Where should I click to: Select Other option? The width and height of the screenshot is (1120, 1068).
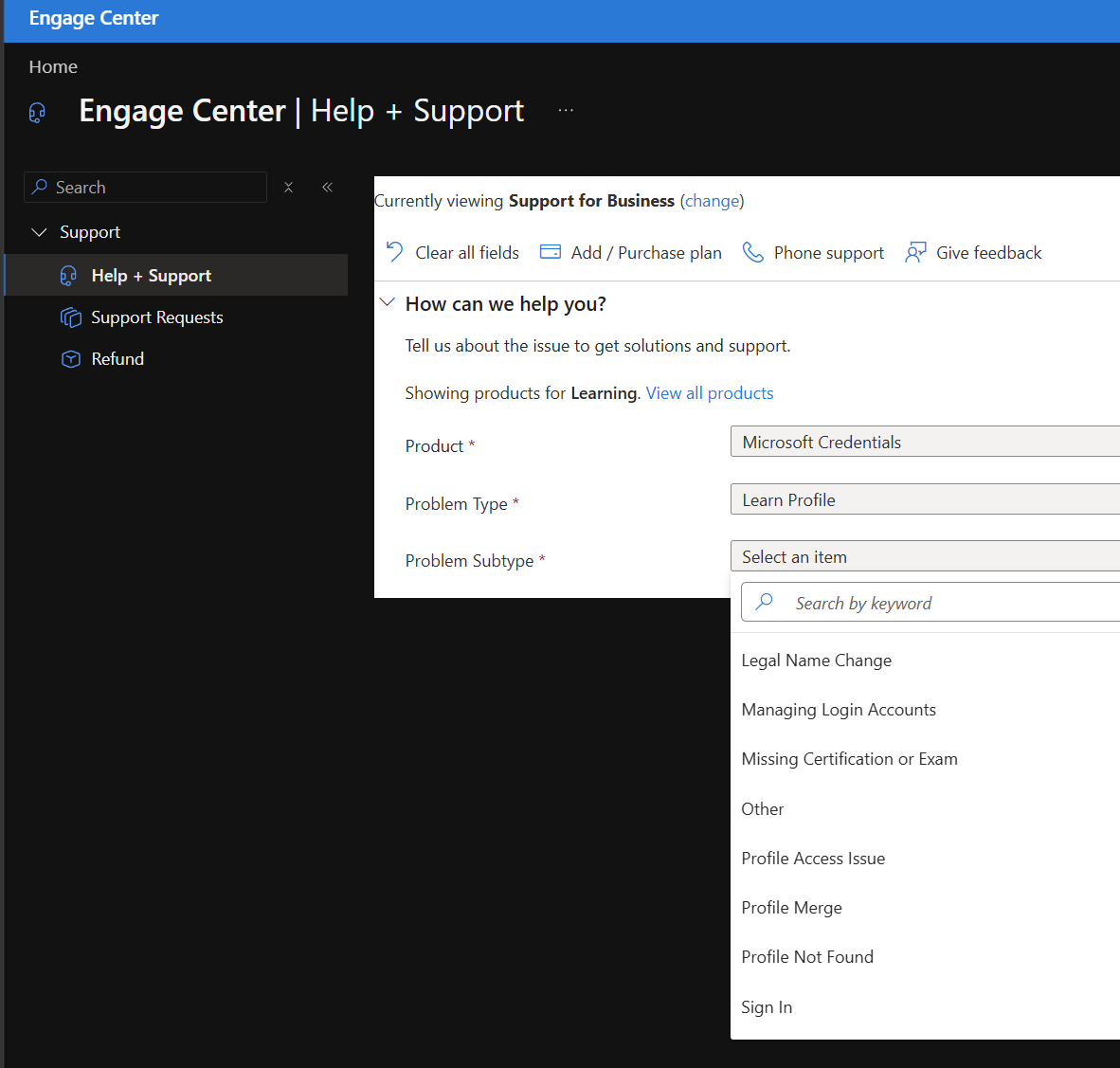point(925,808)
